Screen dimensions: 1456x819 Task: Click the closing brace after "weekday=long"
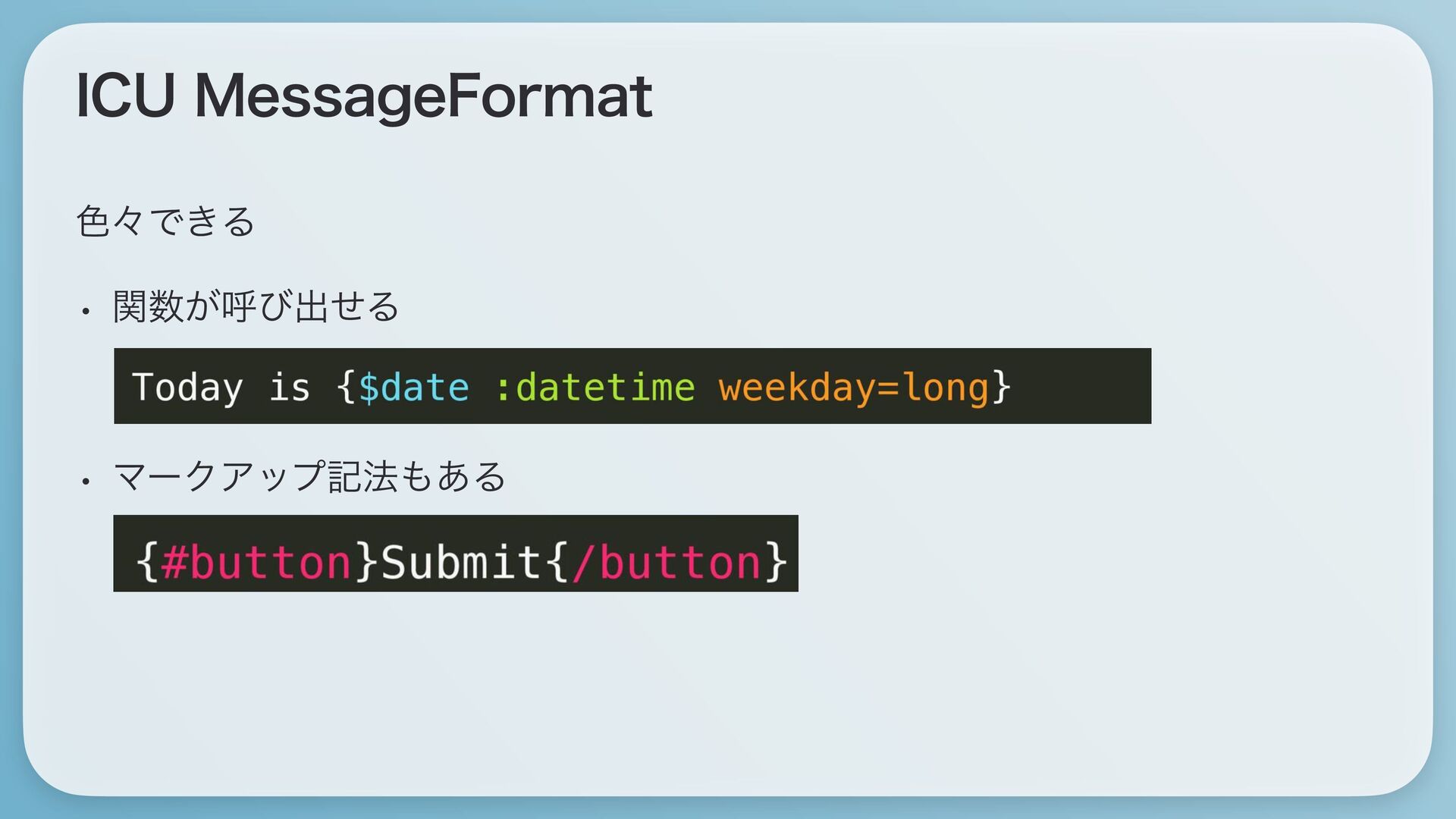pos(1002,388)
